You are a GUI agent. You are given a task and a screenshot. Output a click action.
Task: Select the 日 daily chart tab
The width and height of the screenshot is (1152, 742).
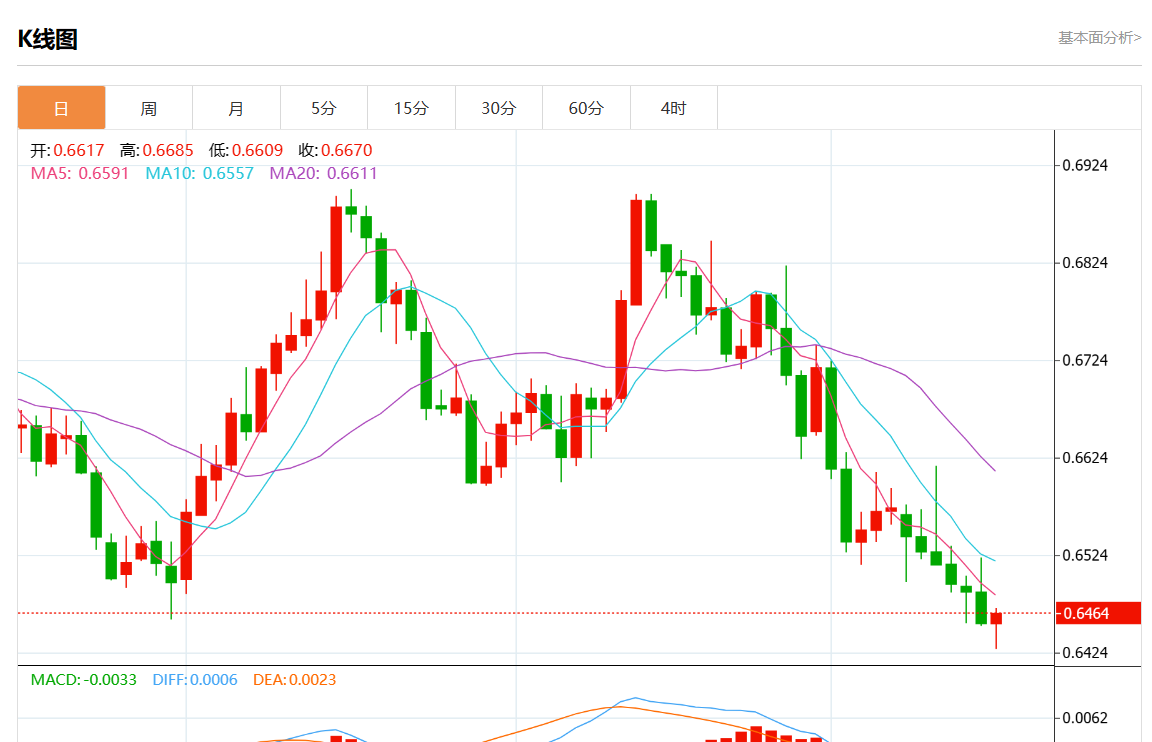[x=62, y=108]
